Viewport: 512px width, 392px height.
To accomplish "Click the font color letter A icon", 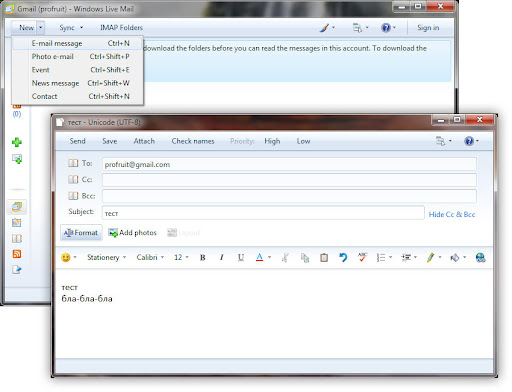I will click(x=259, y=257).
